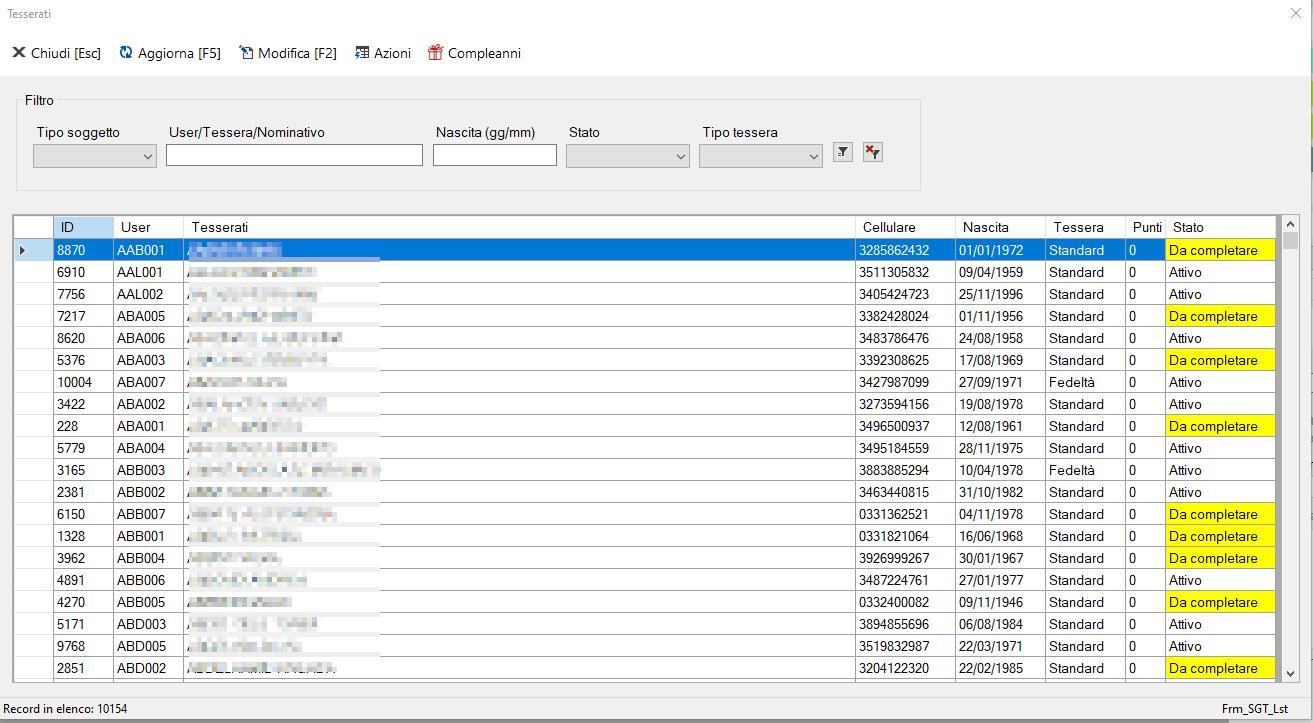The image size is (1313, 723).
Task: Click the Chiudi [Esc] toolbar button
Action: tap(56, 53)
